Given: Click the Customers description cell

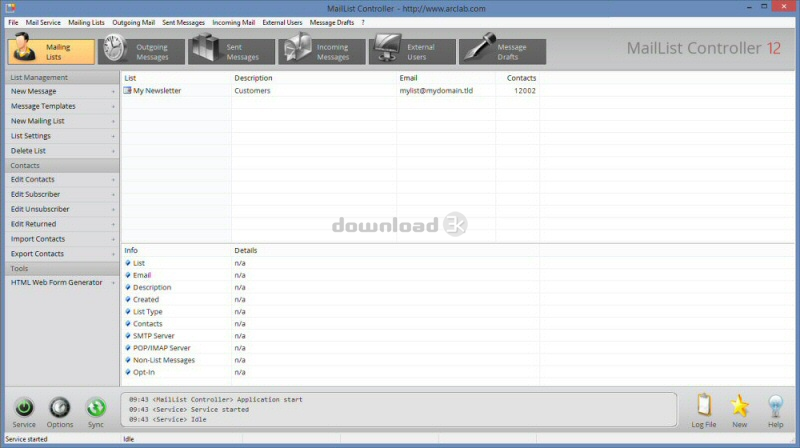Looking at the screenshot, I should [253, 91].
